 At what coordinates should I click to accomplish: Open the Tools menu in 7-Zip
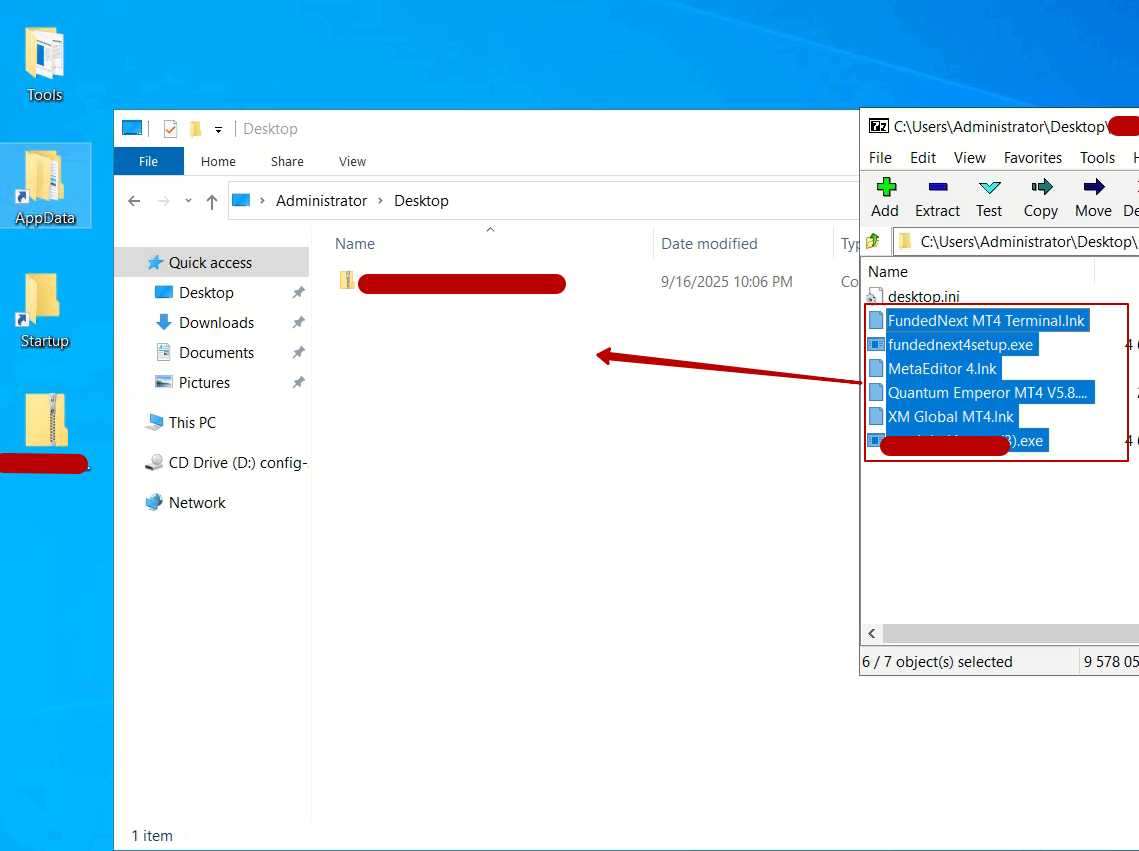pyautogui.click(x=1097, y=158)
